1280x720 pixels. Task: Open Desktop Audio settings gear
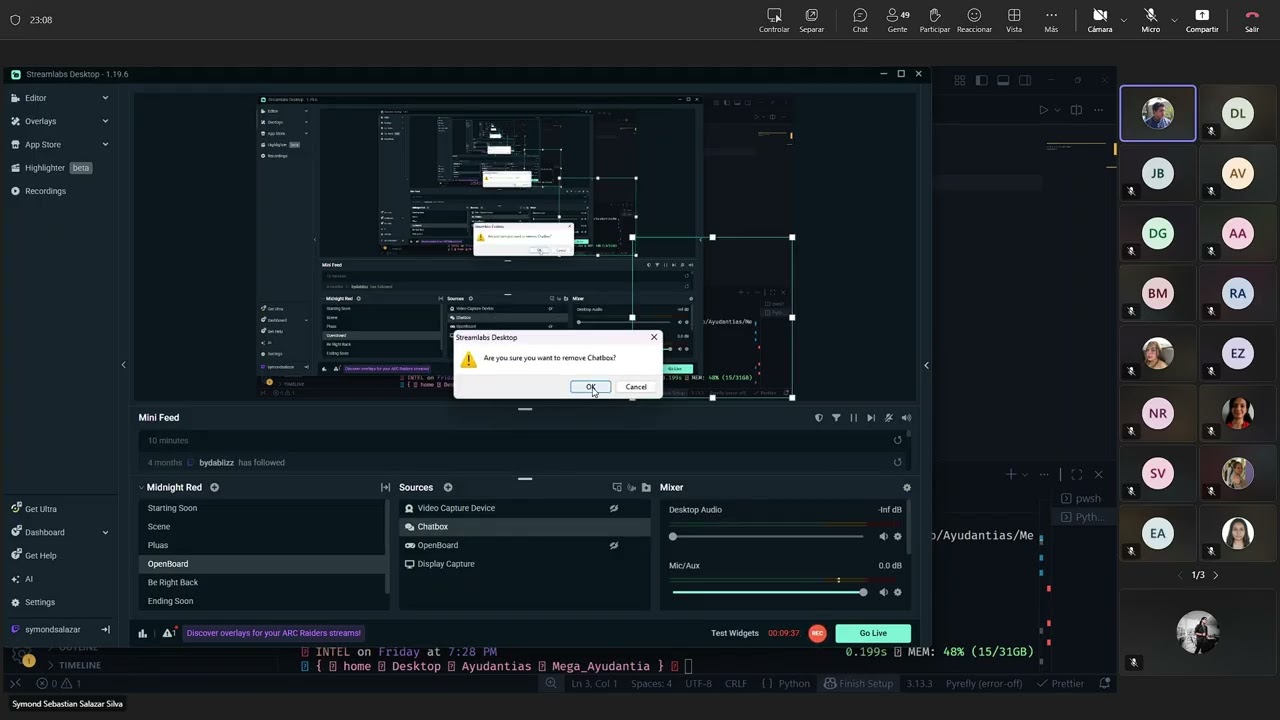(897, 537)
